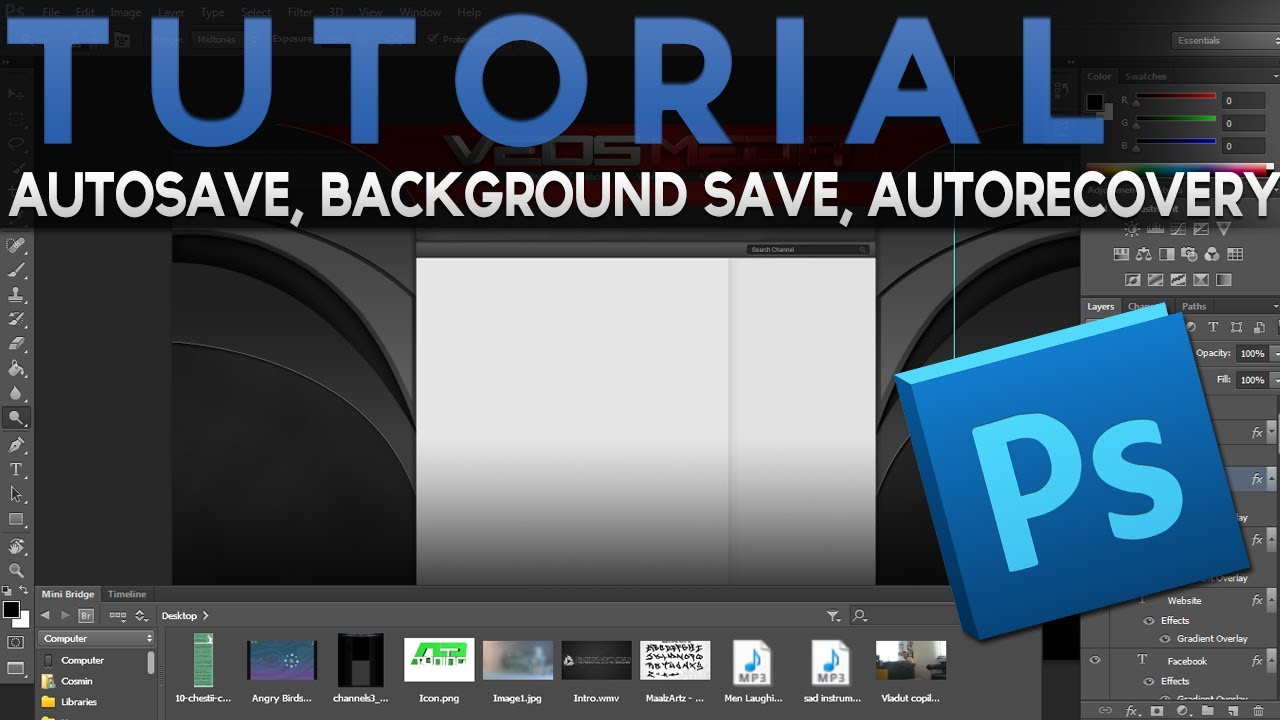1280x720 pixels.
Task: Toggle Quick Mask mode icon
Action: tap(15, 642)
